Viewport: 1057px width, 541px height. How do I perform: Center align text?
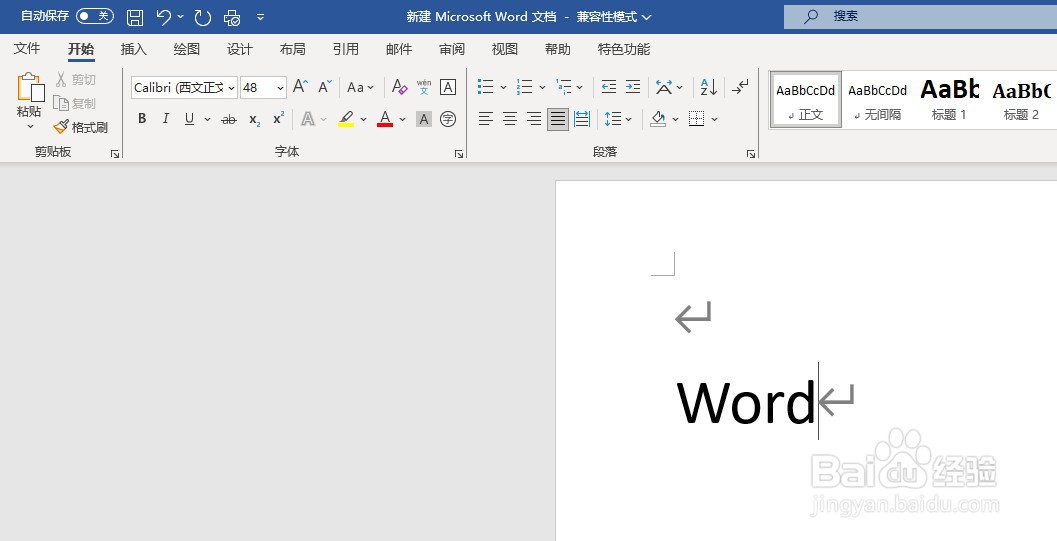(x=510, y=119)
